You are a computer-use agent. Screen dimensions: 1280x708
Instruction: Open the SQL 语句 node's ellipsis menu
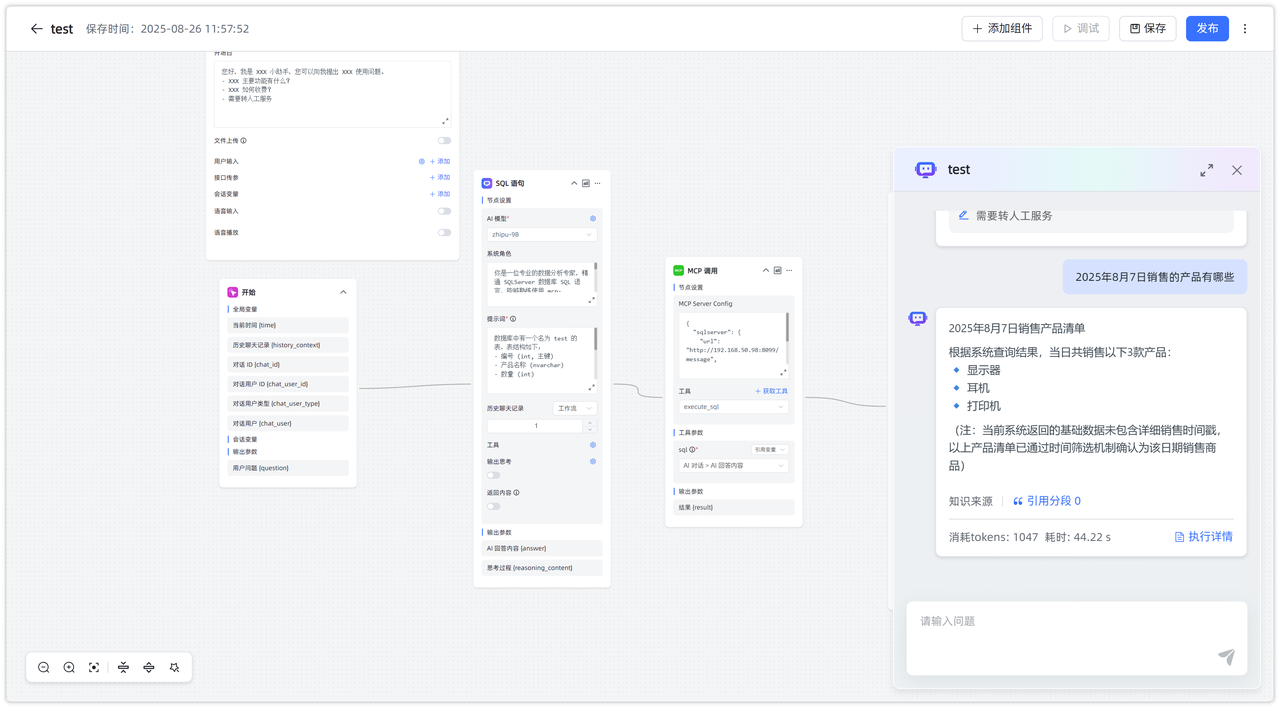[x=598, y=184]
